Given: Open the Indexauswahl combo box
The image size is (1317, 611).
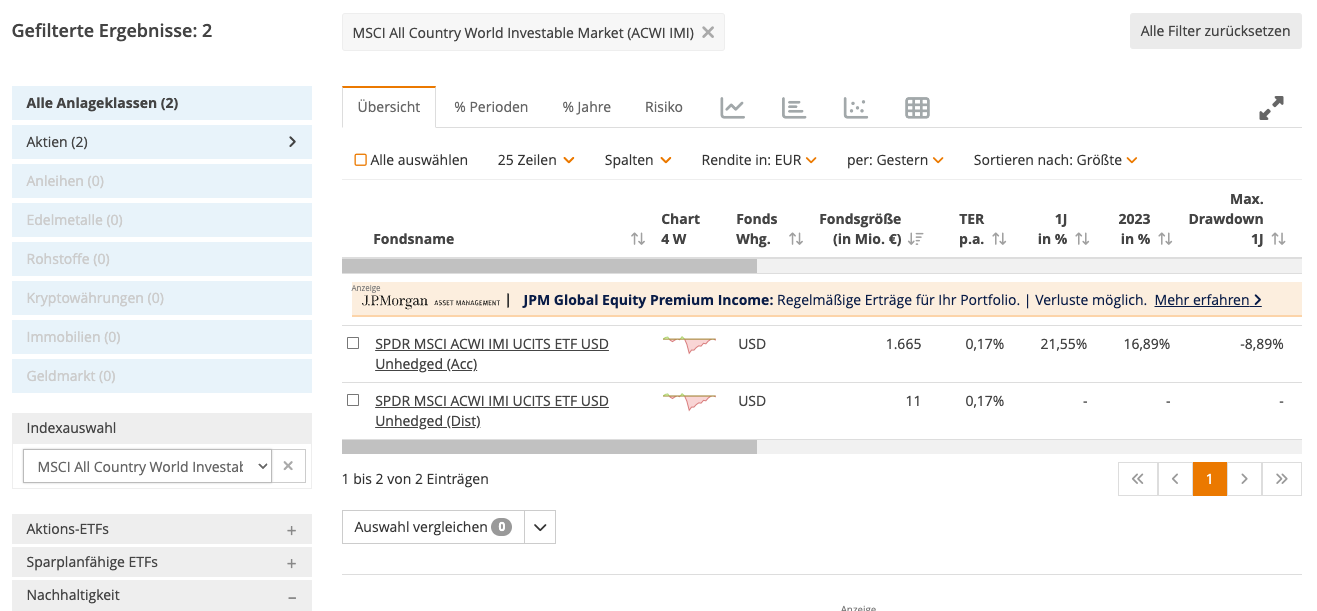Looking at the screenshot, I should [147, 466].
